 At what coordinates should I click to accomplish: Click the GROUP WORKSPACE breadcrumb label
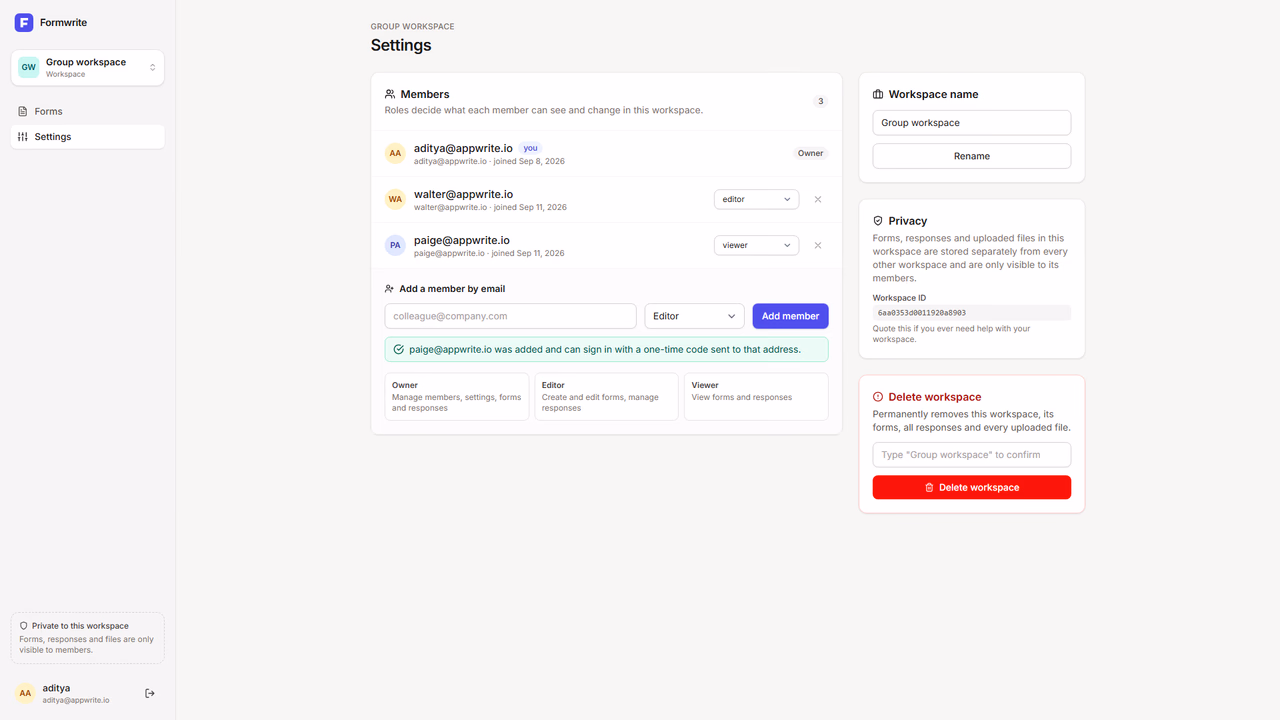point(412,27)
